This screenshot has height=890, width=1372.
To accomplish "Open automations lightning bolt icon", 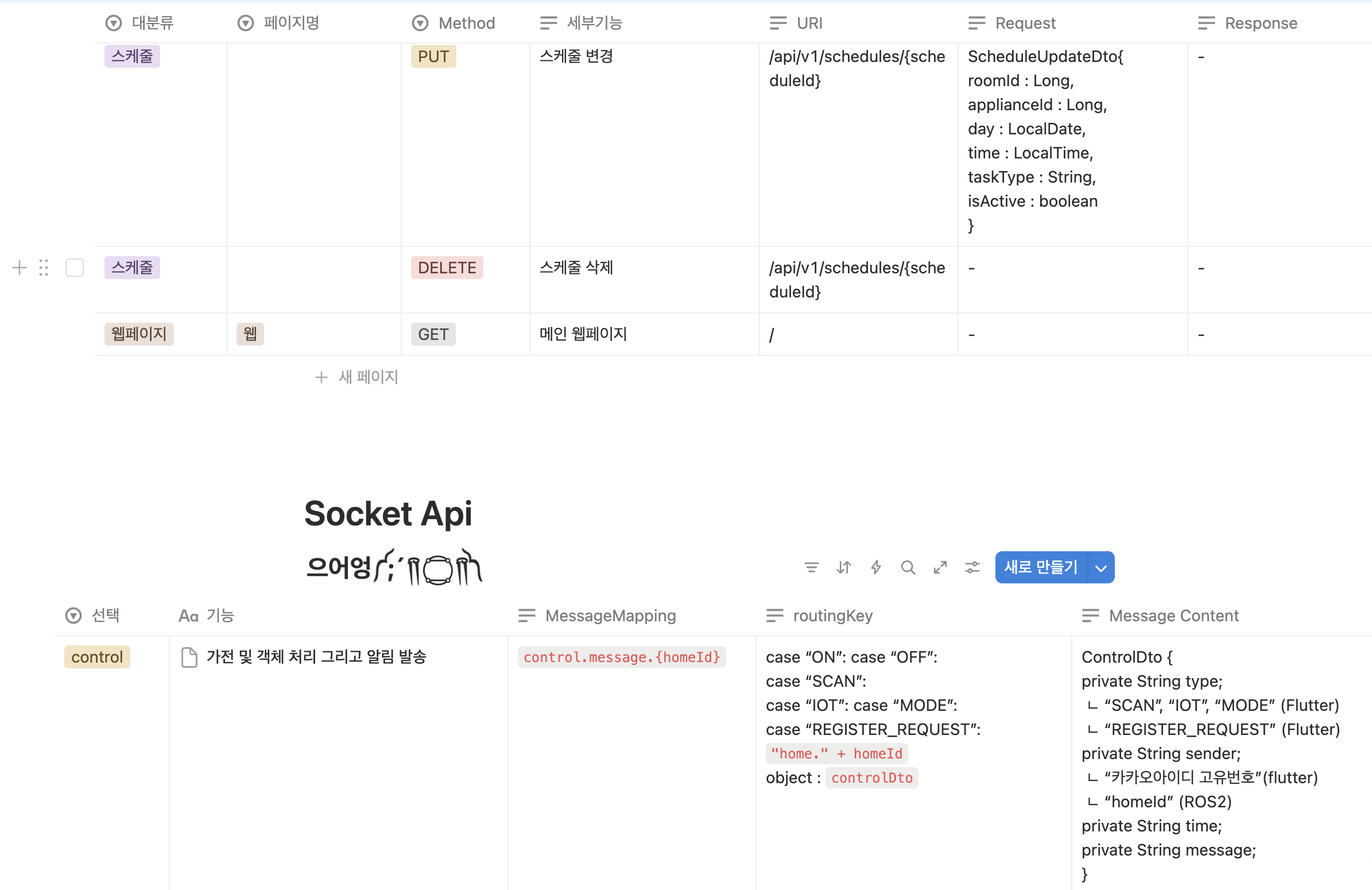I will pos(875,568).
